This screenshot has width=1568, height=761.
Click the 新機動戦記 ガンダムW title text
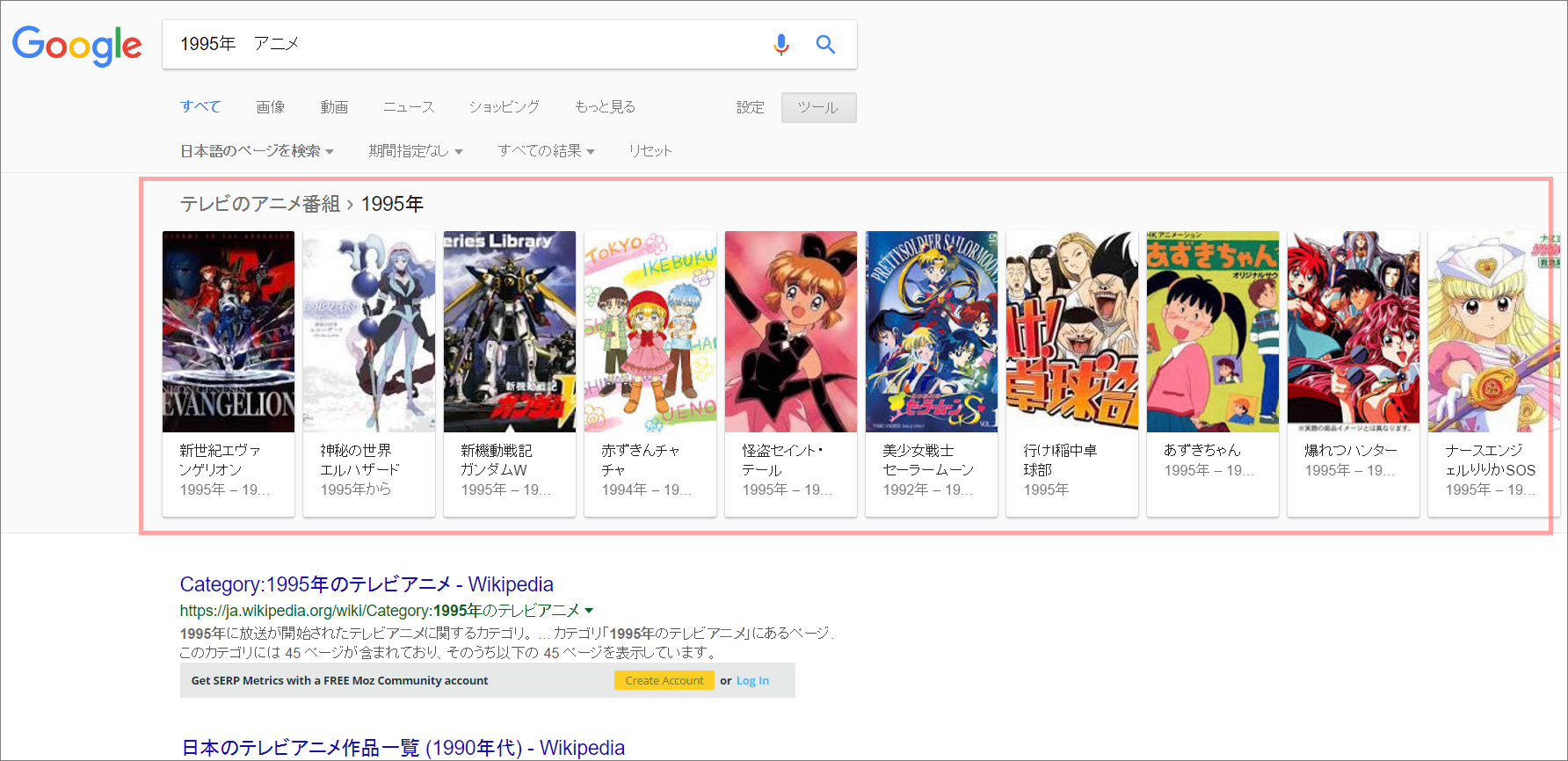497,460
